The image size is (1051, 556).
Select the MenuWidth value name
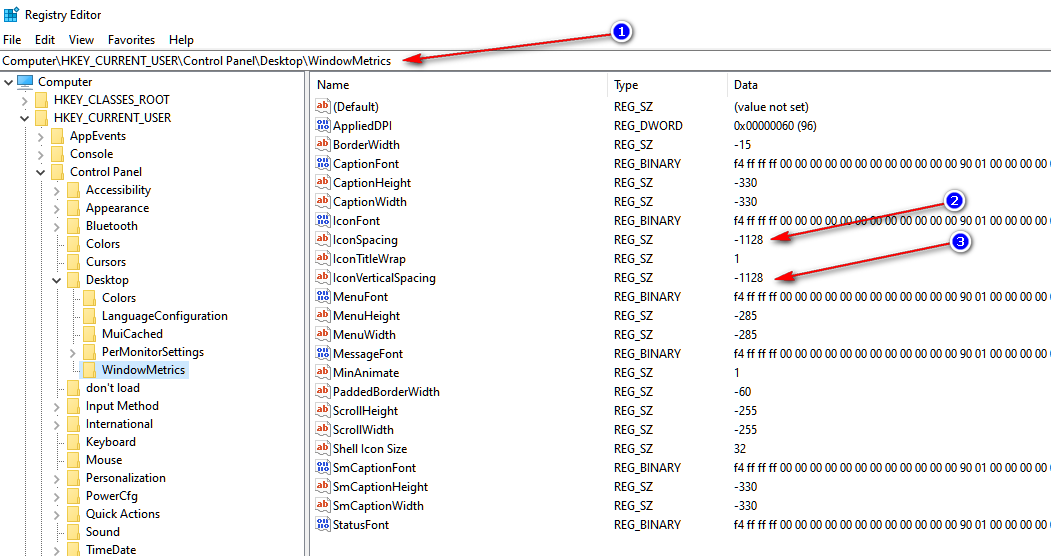pos(365,334)
